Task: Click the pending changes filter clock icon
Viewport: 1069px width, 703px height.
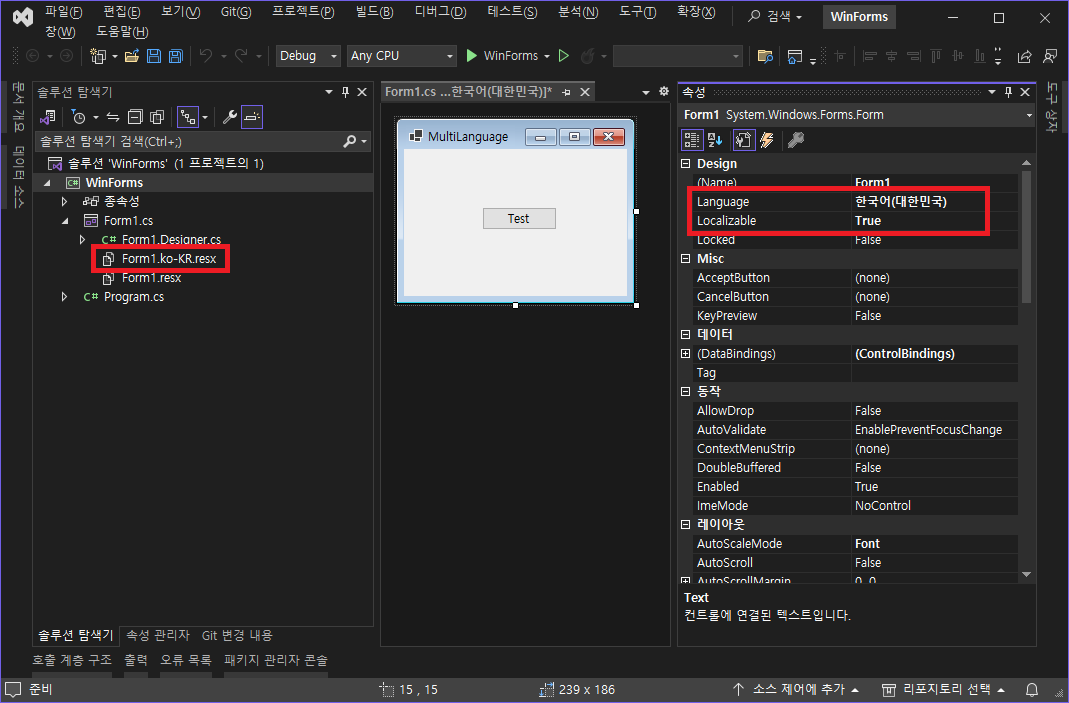Action: point(79,117)
